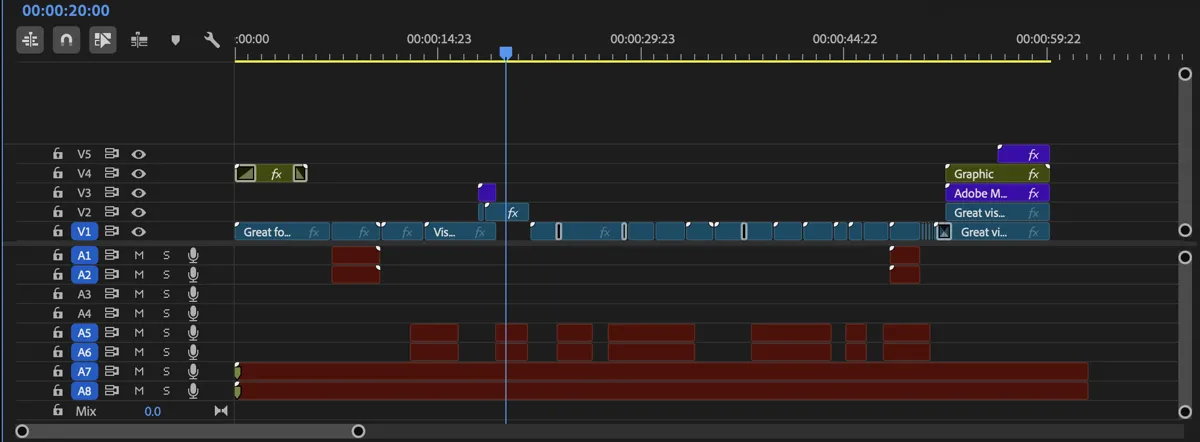Enable voice-over record on A2
This screenshot has width=1200, height=442.
193,274
